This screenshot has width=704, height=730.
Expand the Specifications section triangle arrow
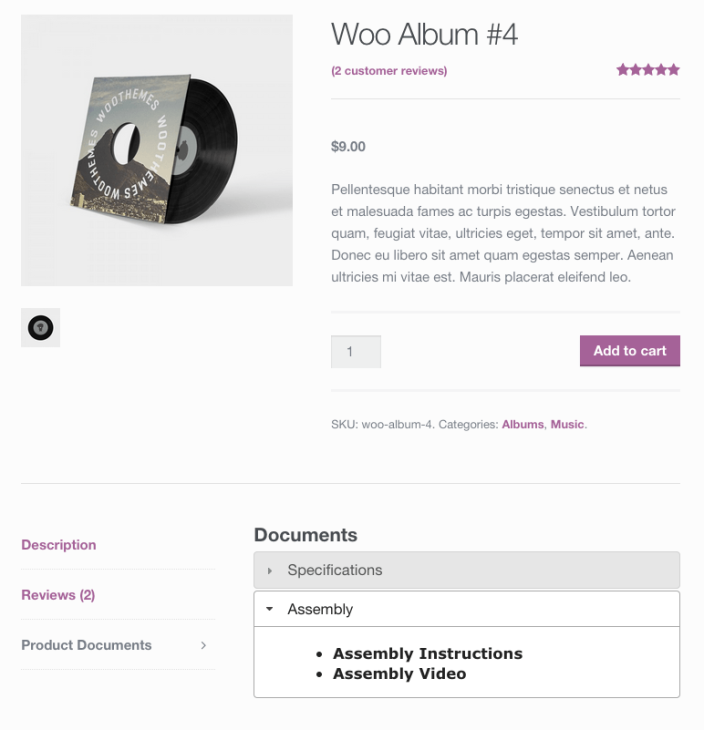[270, 570]
